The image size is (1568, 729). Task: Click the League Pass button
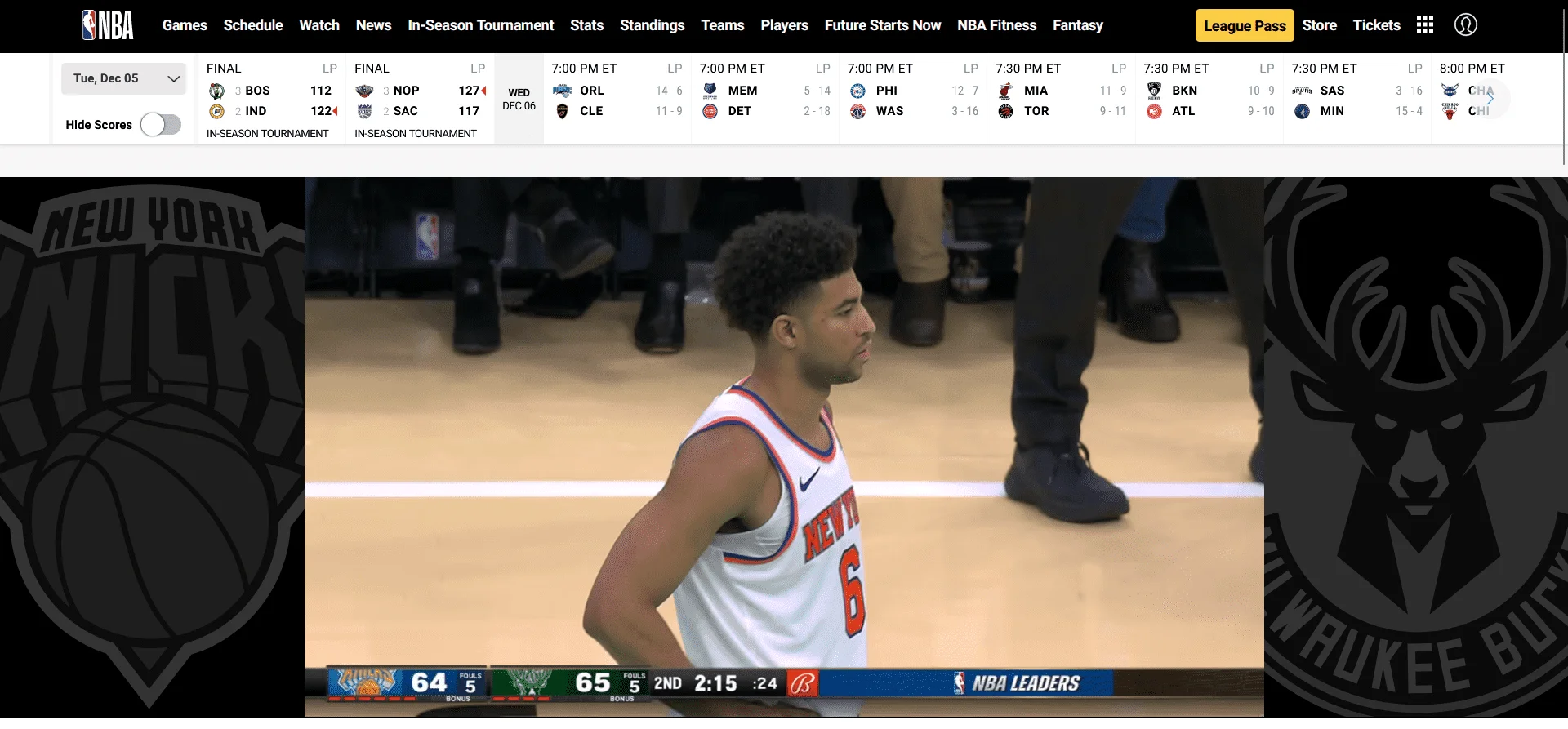1245,25
